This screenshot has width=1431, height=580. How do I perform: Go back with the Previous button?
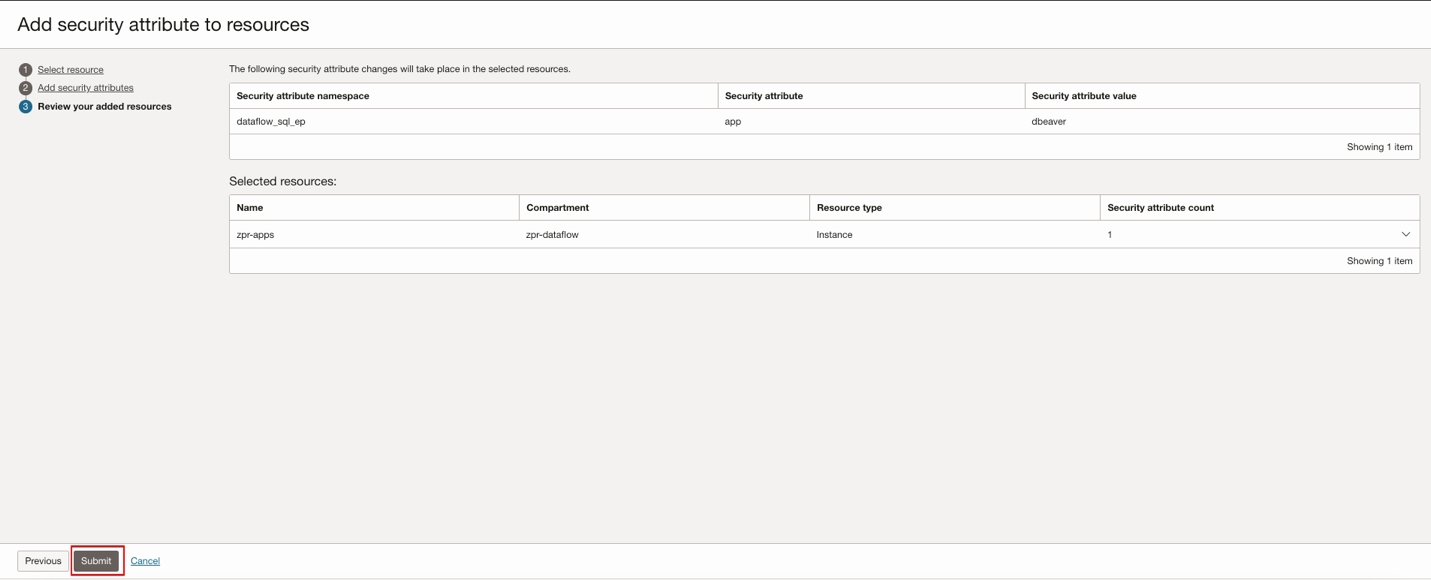[43, 561]
